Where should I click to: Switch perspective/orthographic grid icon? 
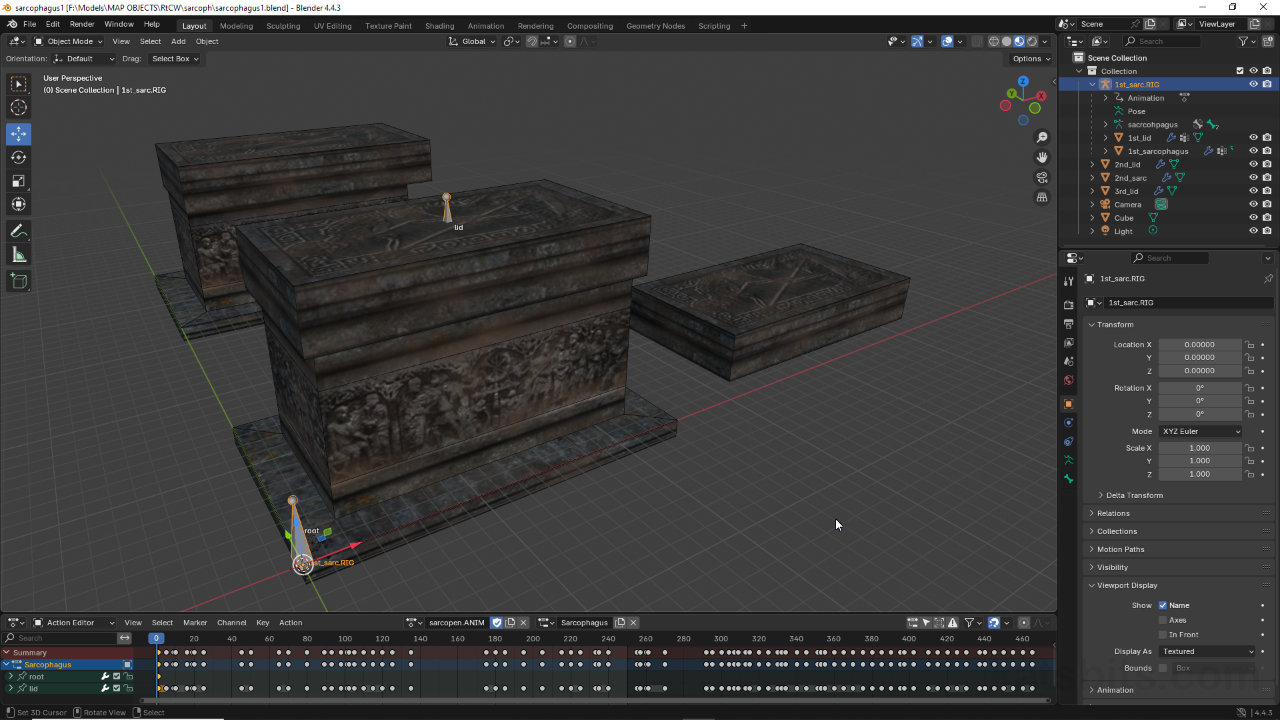click(1042, 198)
